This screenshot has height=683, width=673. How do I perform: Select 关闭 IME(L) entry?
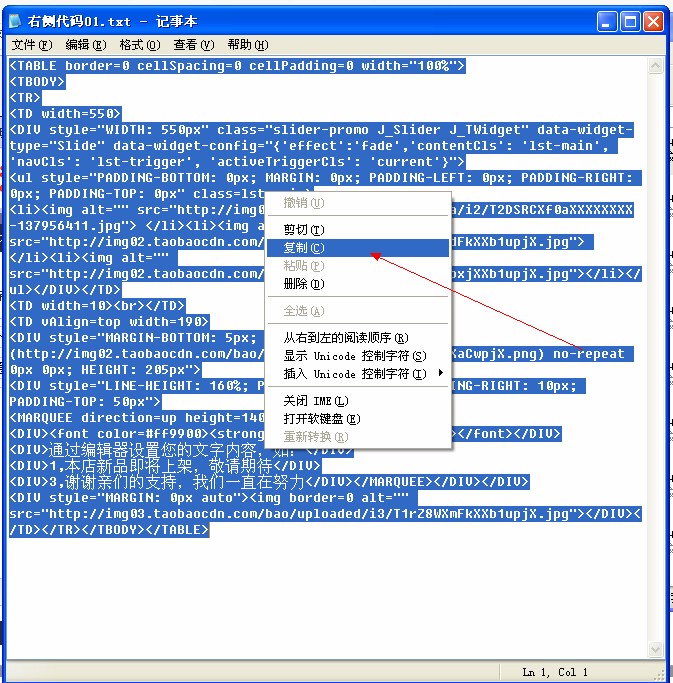[358, 401]
